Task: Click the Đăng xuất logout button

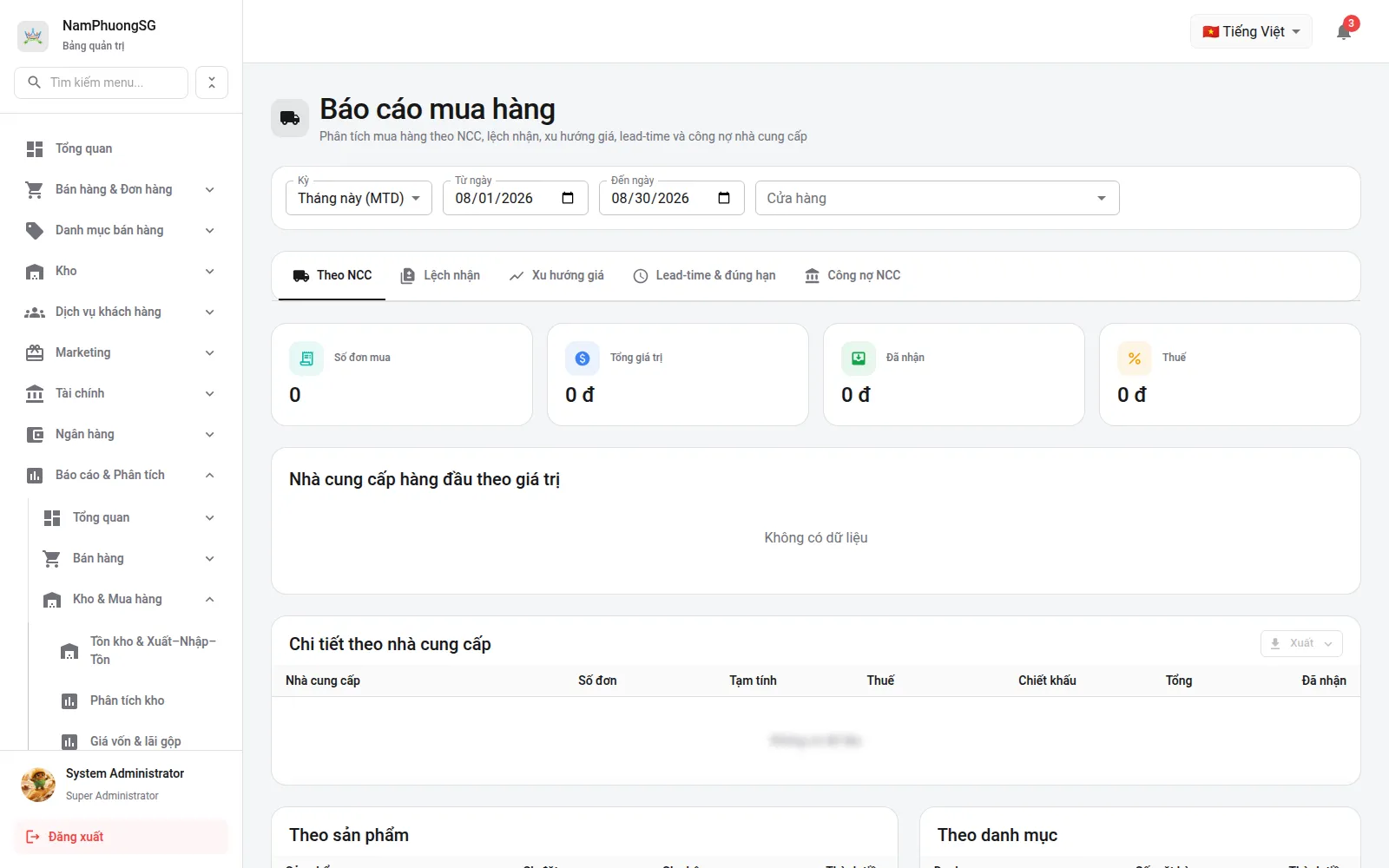Action: pyautogui.click(x=122, y=837)
